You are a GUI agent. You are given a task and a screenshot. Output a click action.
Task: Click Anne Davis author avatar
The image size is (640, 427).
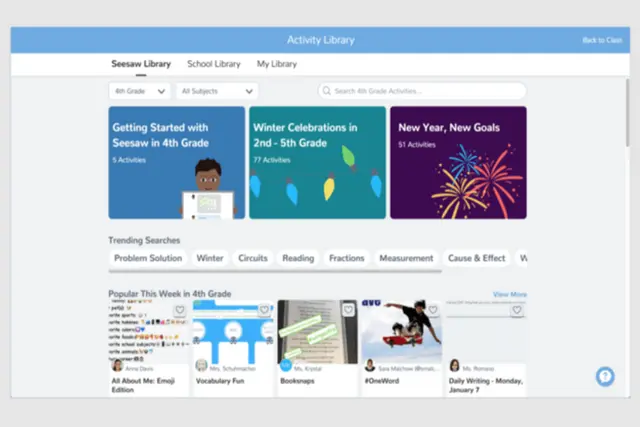point(118,365)
